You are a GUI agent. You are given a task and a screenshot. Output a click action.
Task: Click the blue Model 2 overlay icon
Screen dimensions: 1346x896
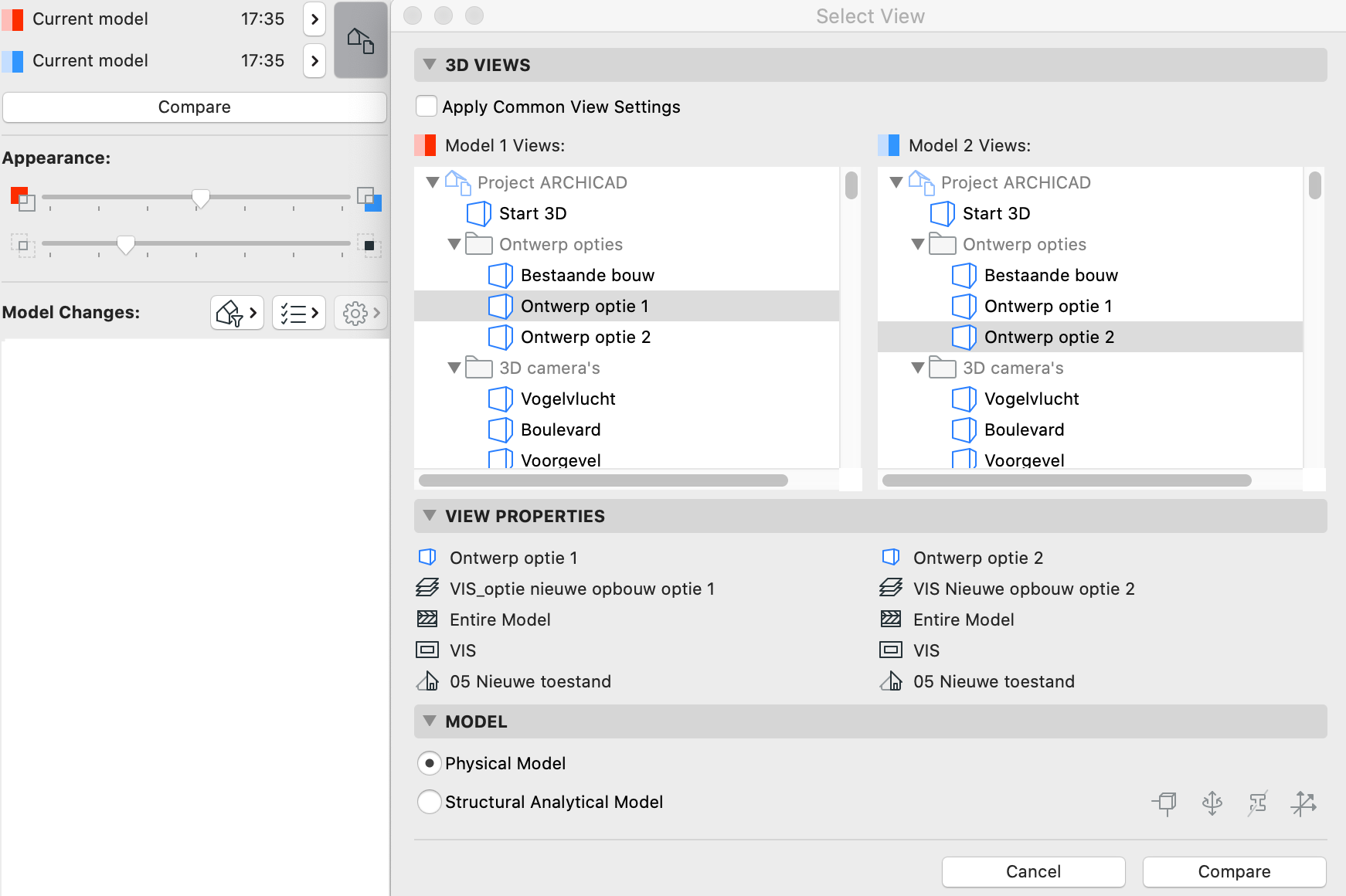(369, 199)
